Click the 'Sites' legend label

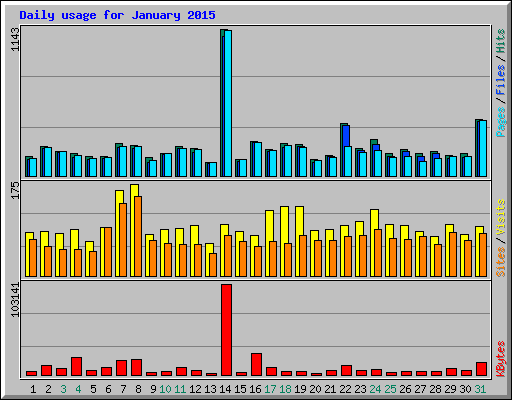[501, 262]
